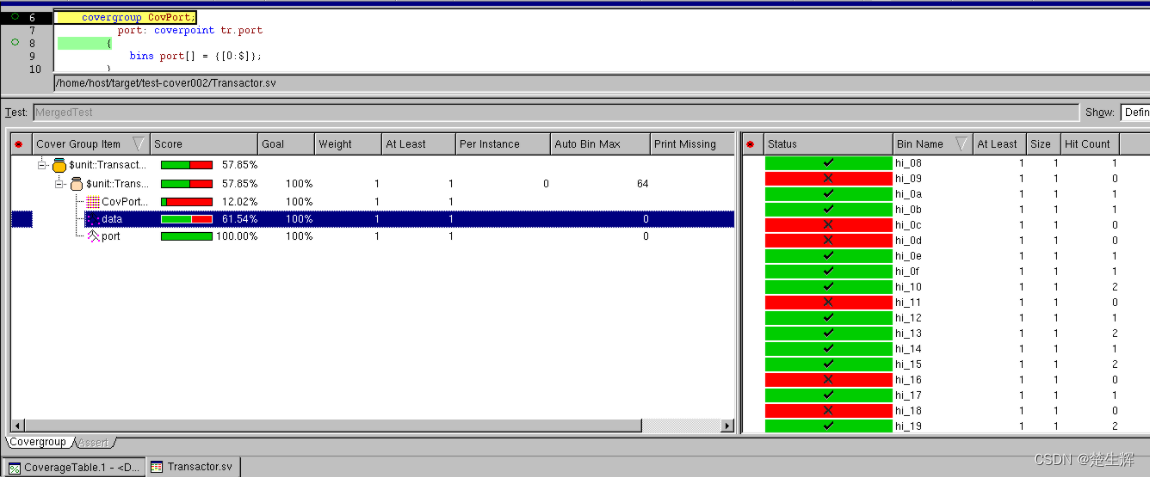Click the green marker beside source line 6
The width and height of the screenshot is (1150, 477).
click(15, 16)
